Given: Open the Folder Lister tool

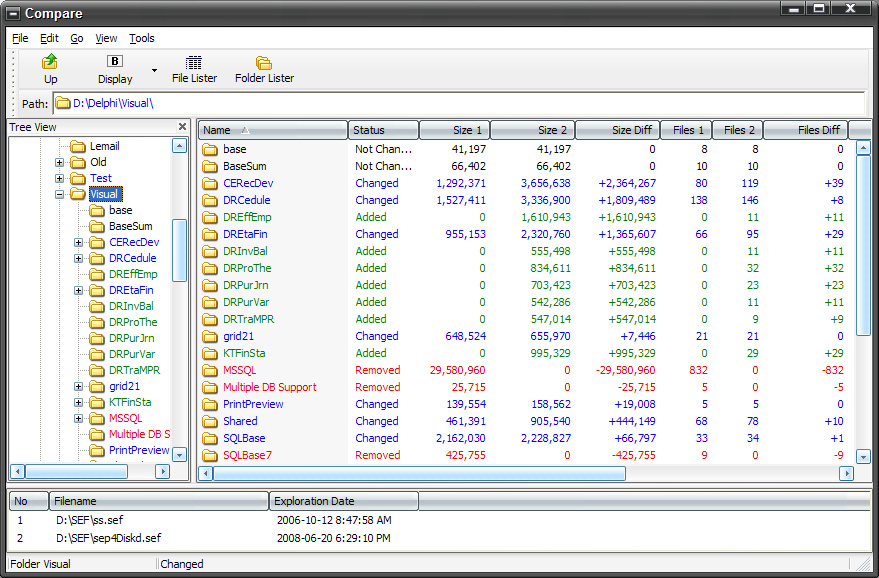Looking at the screenshot, I should [264, 63].
